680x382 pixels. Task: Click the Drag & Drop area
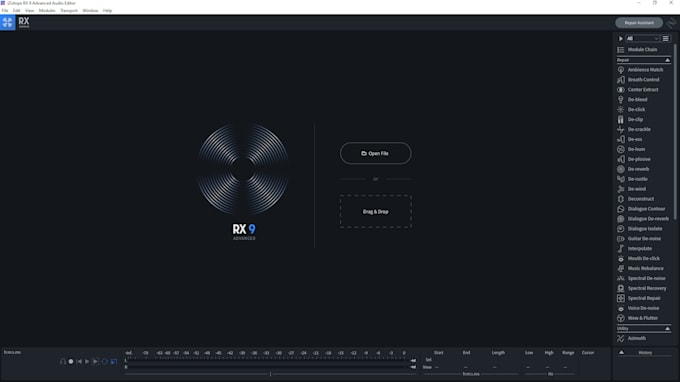[376, 212]
